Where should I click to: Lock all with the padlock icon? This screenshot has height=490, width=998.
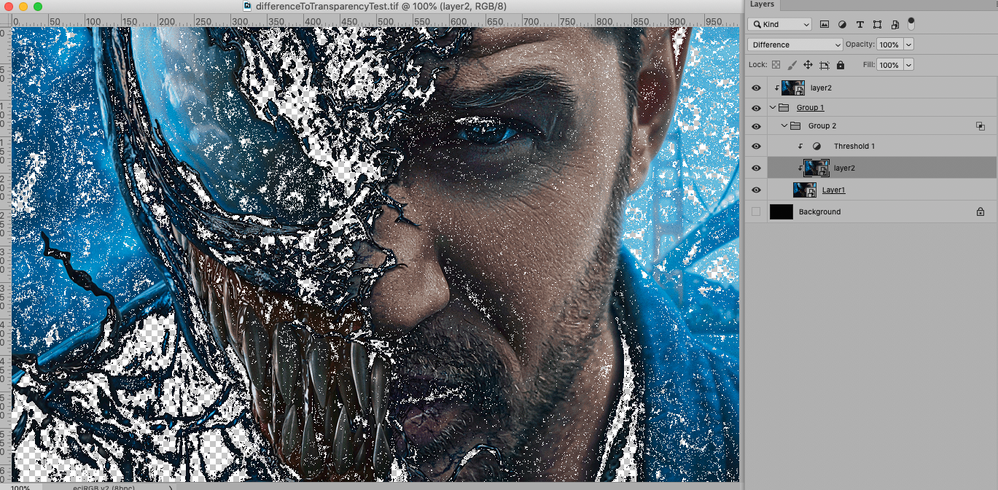(x=840, y=65)
